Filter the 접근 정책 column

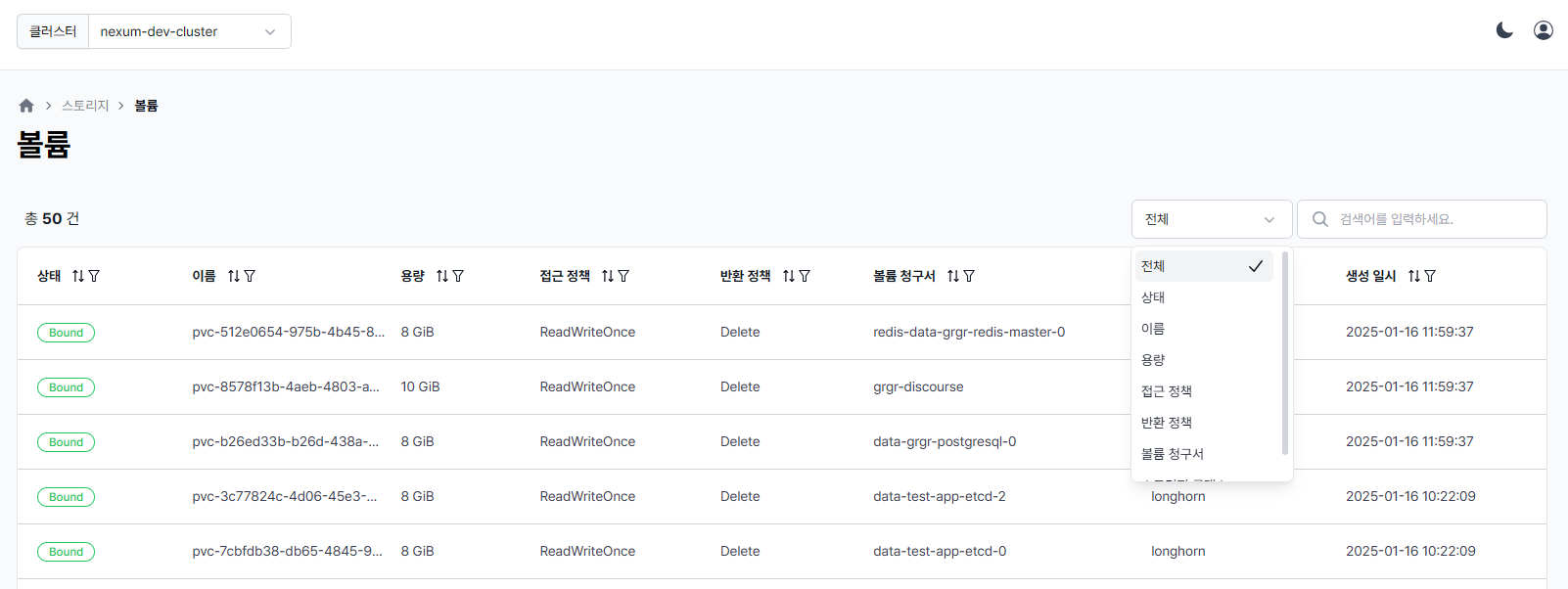[623, 276]
